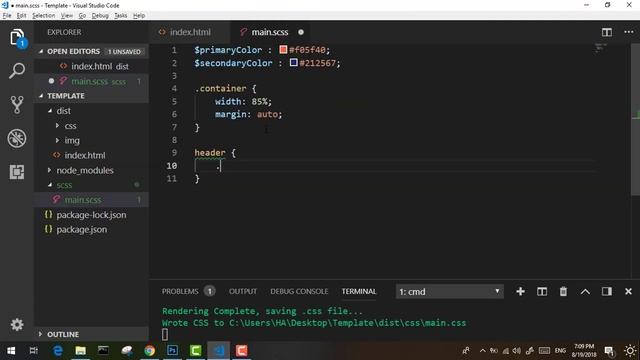Viewport: 640px width, 360px height.
Task: Open package.json in the file tree
Action: coord(82,229)
